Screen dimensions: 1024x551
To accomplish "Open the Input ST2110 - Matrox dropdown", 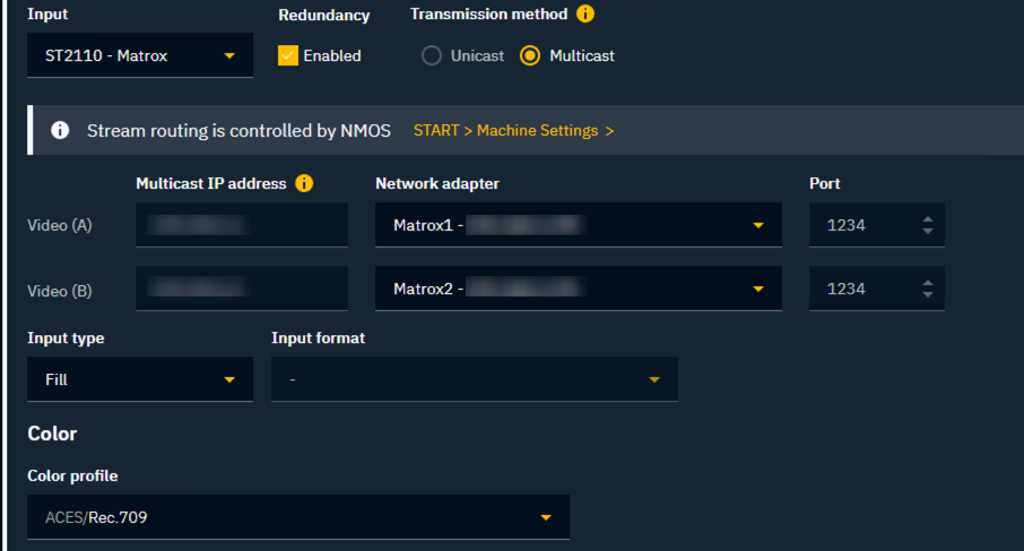I will [140, 56].
